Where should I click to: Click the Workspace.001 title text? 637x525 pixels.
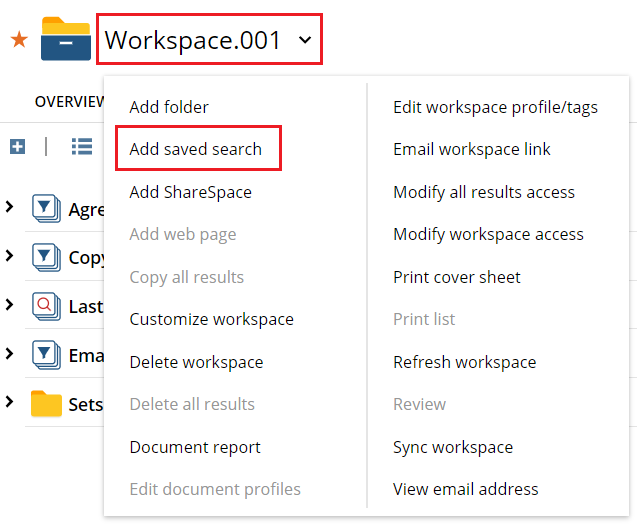pos(193,40)
